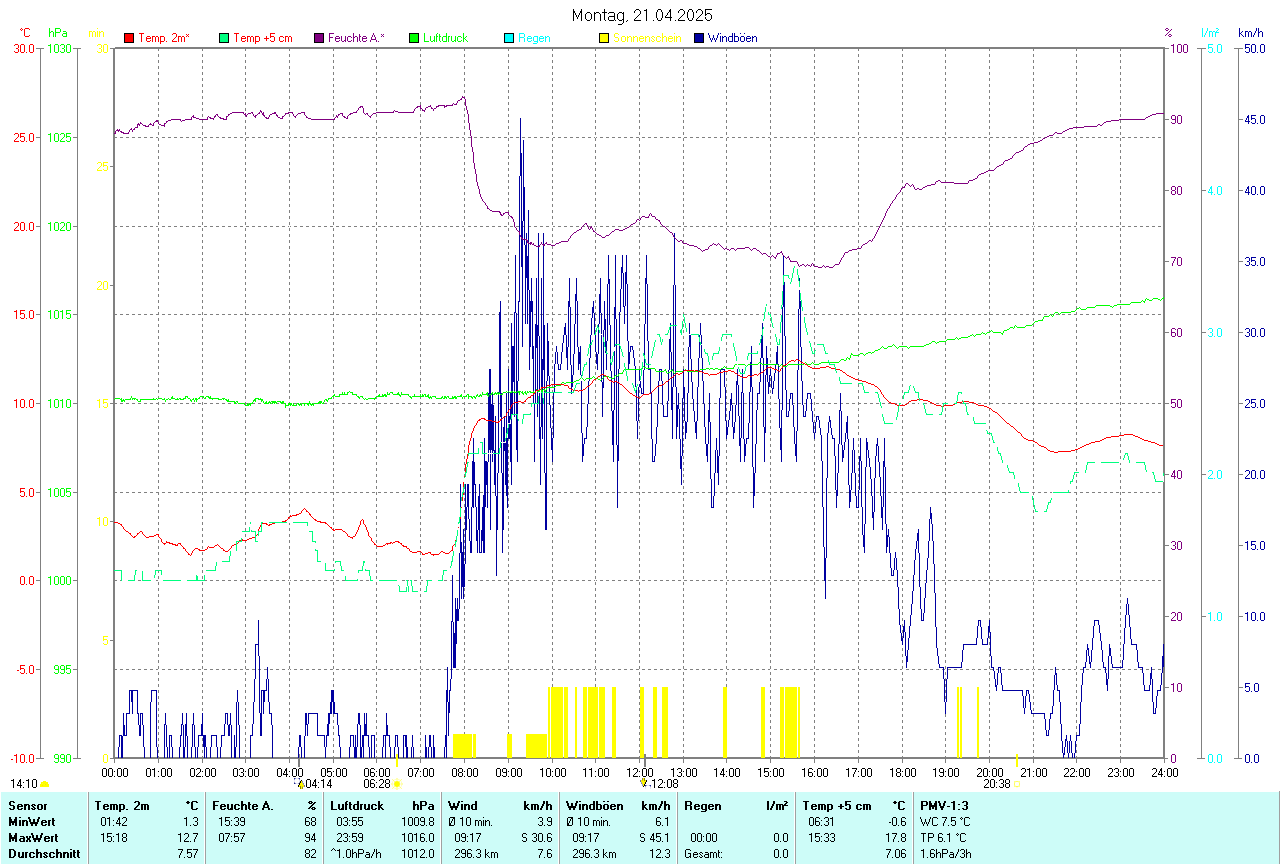Click the min Temp +5 cm value '-0.6'

(897, 821)
